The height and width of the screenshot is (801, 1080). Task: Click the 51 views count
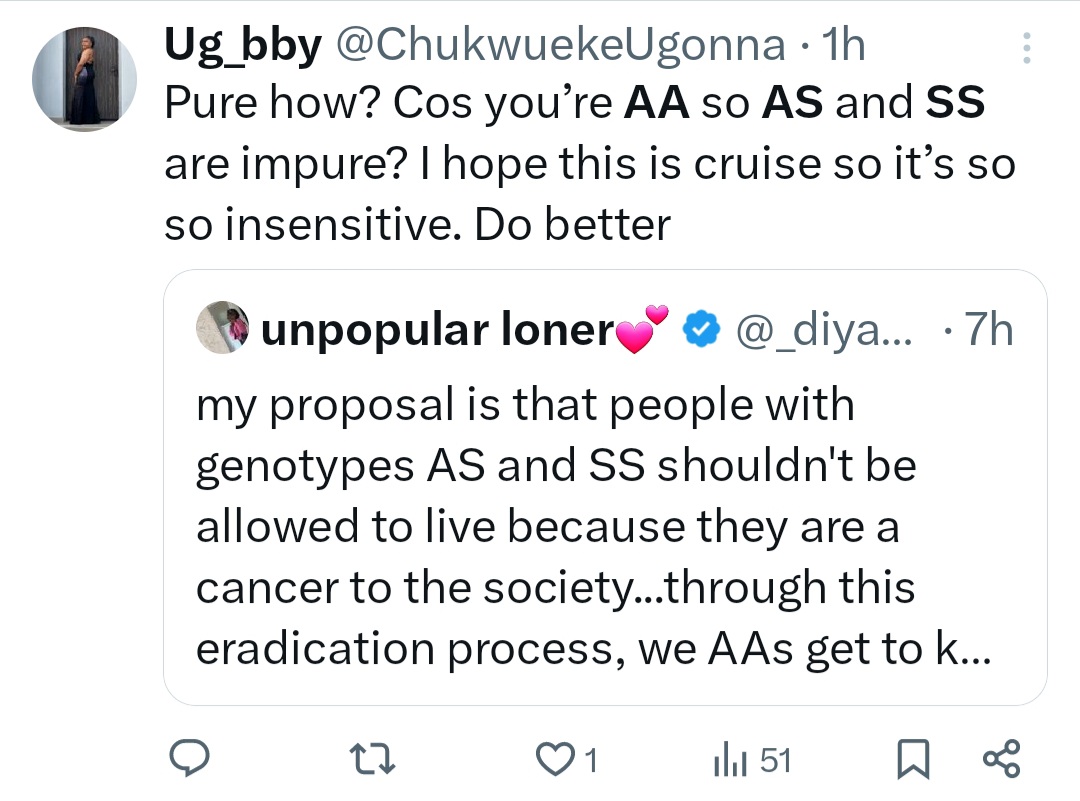775,758
